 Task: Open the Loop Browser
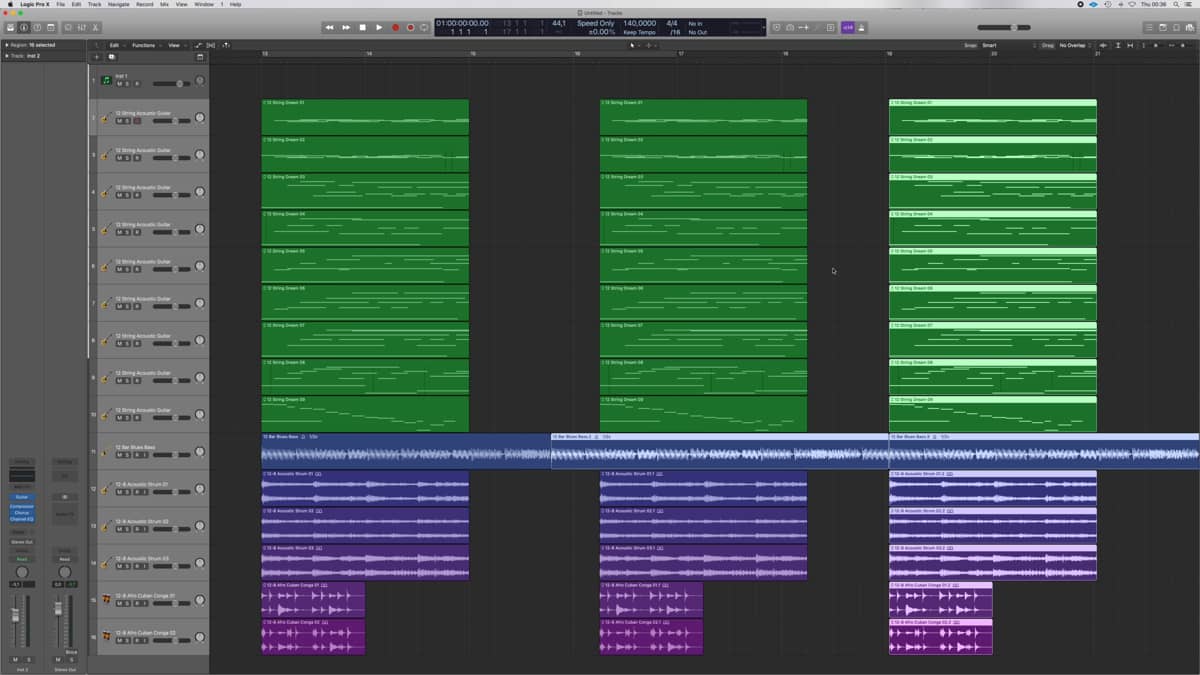click(1176, 27)
